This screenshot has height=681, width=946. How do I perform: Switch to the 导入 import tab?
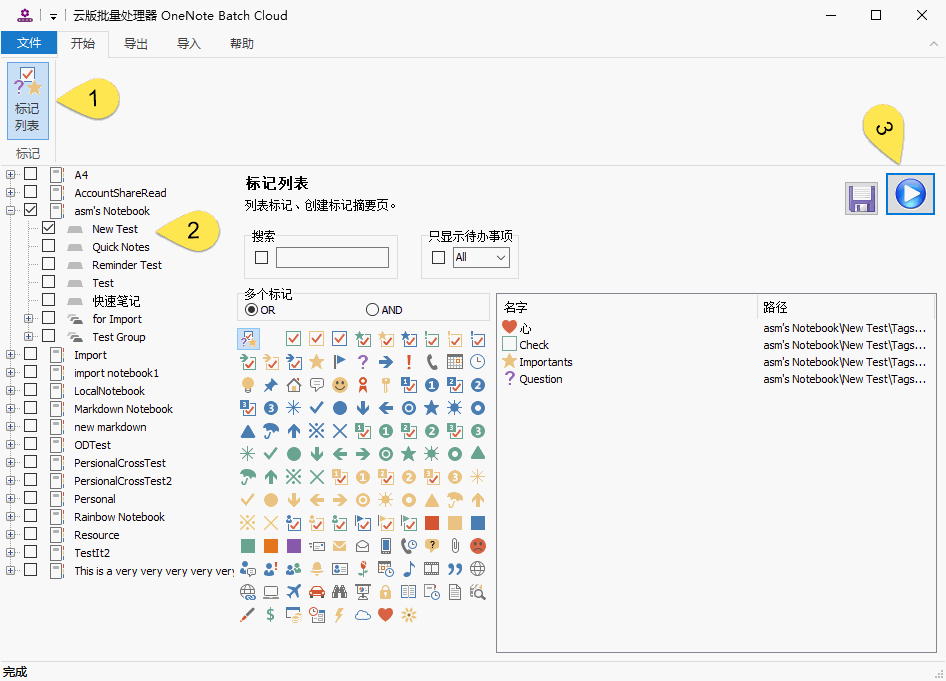(189, 43)
